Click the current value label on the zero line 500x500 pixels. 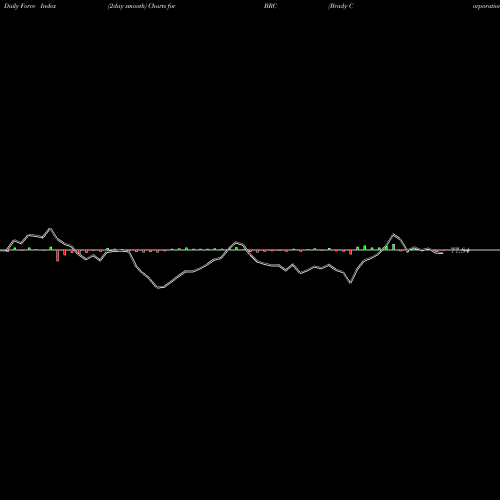(460, 250)
